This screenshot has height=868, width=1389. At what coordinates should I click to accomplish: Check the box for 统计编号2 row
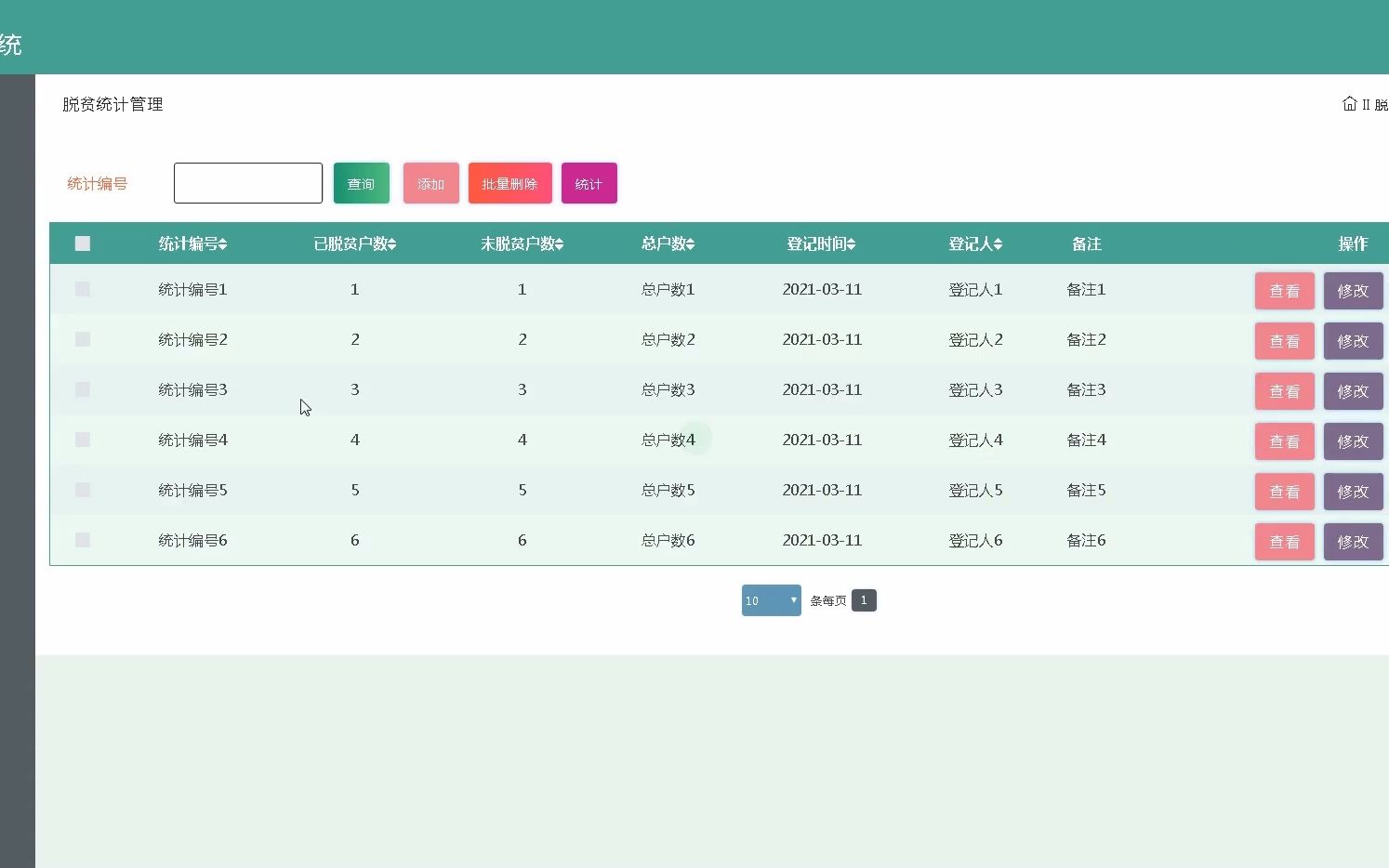click(x=83, y=339)
